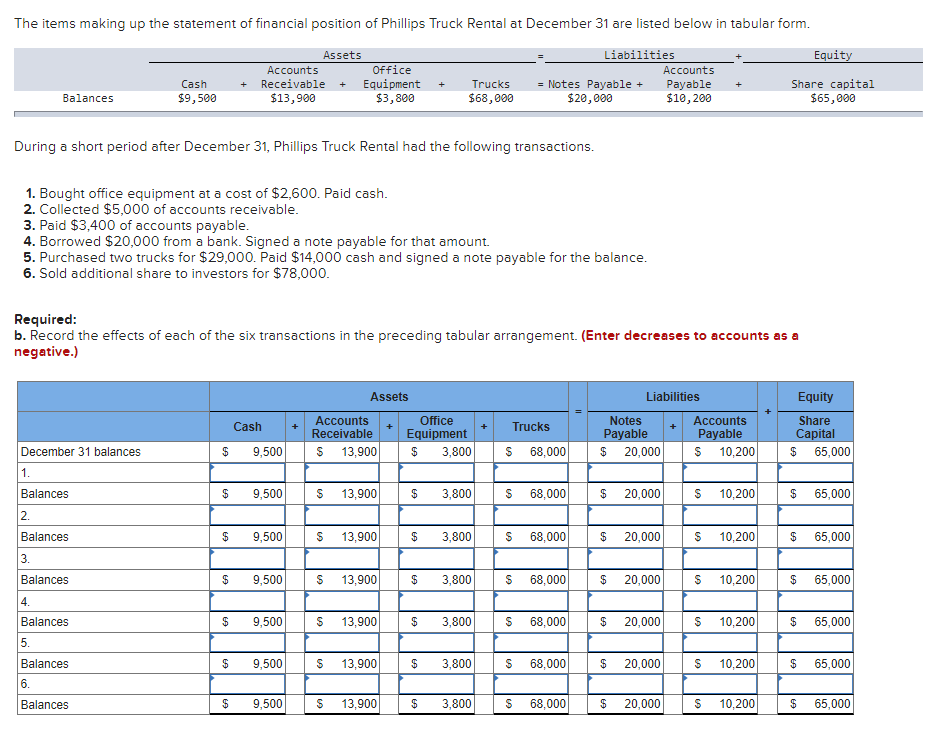Select Share Capital input for transaction 1
Viewport: 948px width, 736px height.
[815, 472]
